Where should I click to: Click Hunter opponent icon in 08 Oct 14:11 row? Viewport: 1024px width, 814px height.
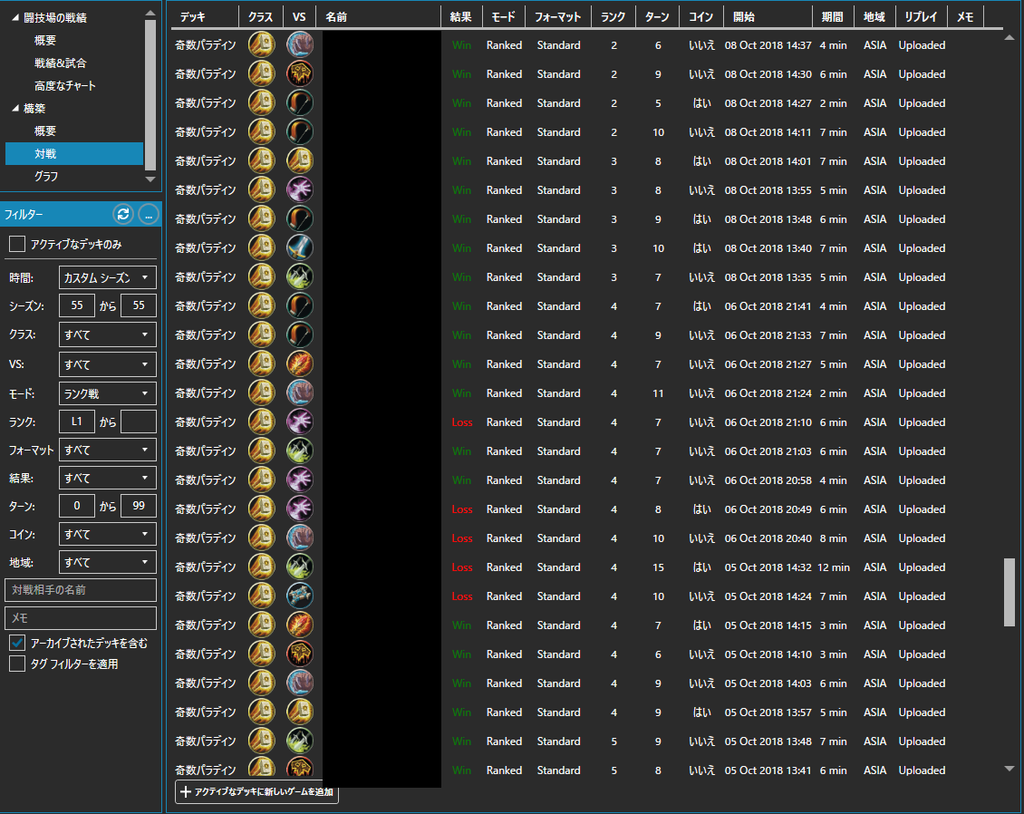tap(300, 132)
